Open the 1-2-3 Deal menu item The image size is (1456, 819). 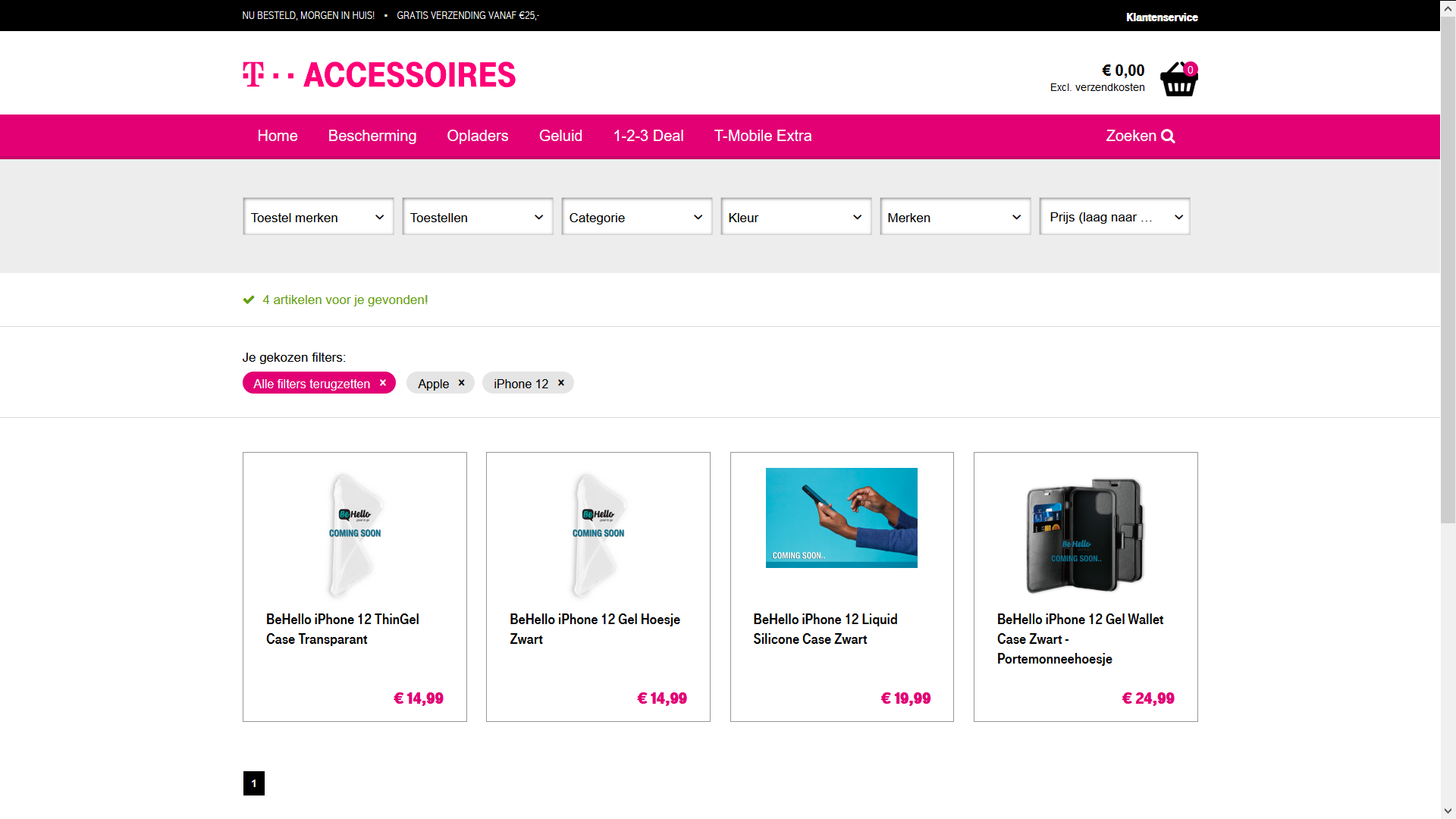pyautogui.click(x=648, y=136)
